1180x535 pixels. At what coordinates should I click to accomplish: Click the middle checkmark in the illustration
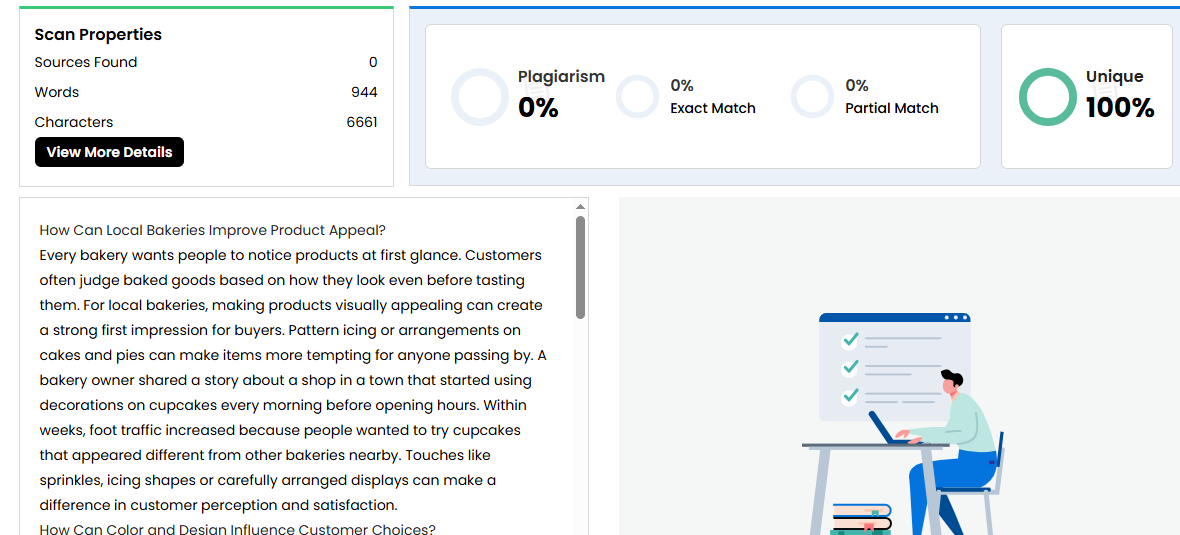851,367
